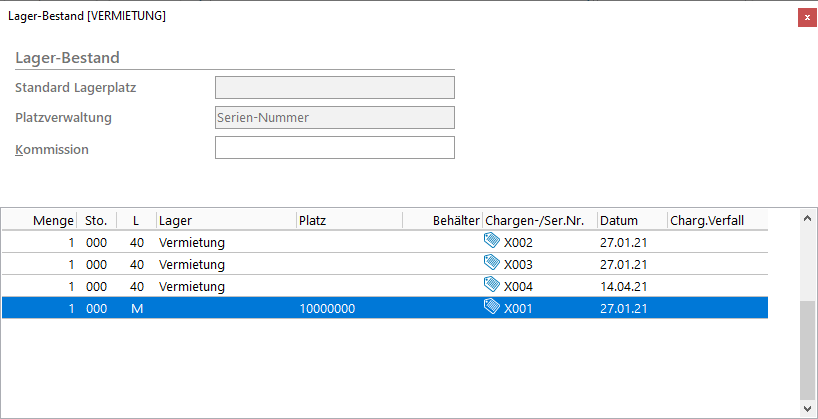Click the tag icon in the X001 row

[491, 307]
